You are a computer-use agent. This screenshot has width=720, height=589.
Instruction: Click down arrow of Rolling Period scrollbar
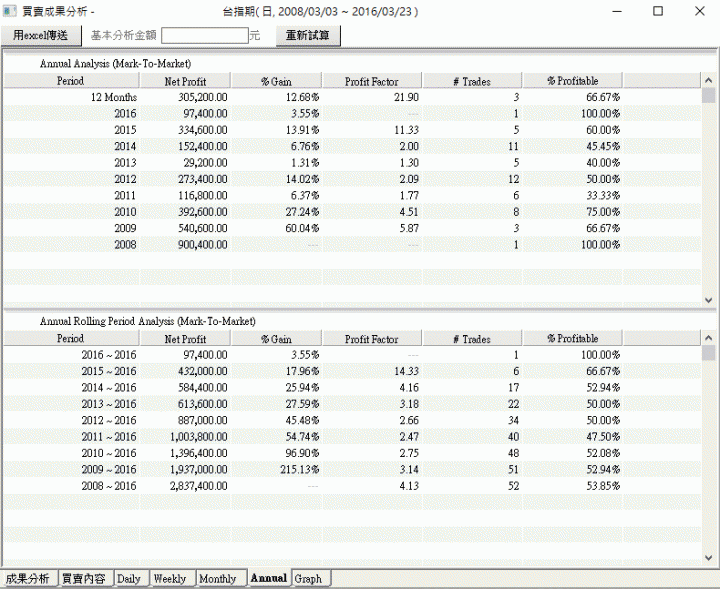pos(709,558)
